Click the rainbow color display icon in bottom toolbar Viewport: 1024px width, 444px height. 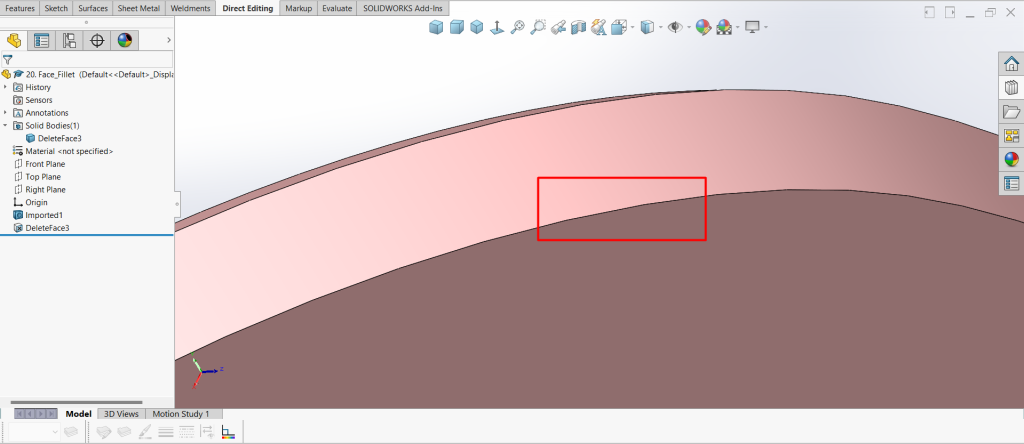[227, 432]
